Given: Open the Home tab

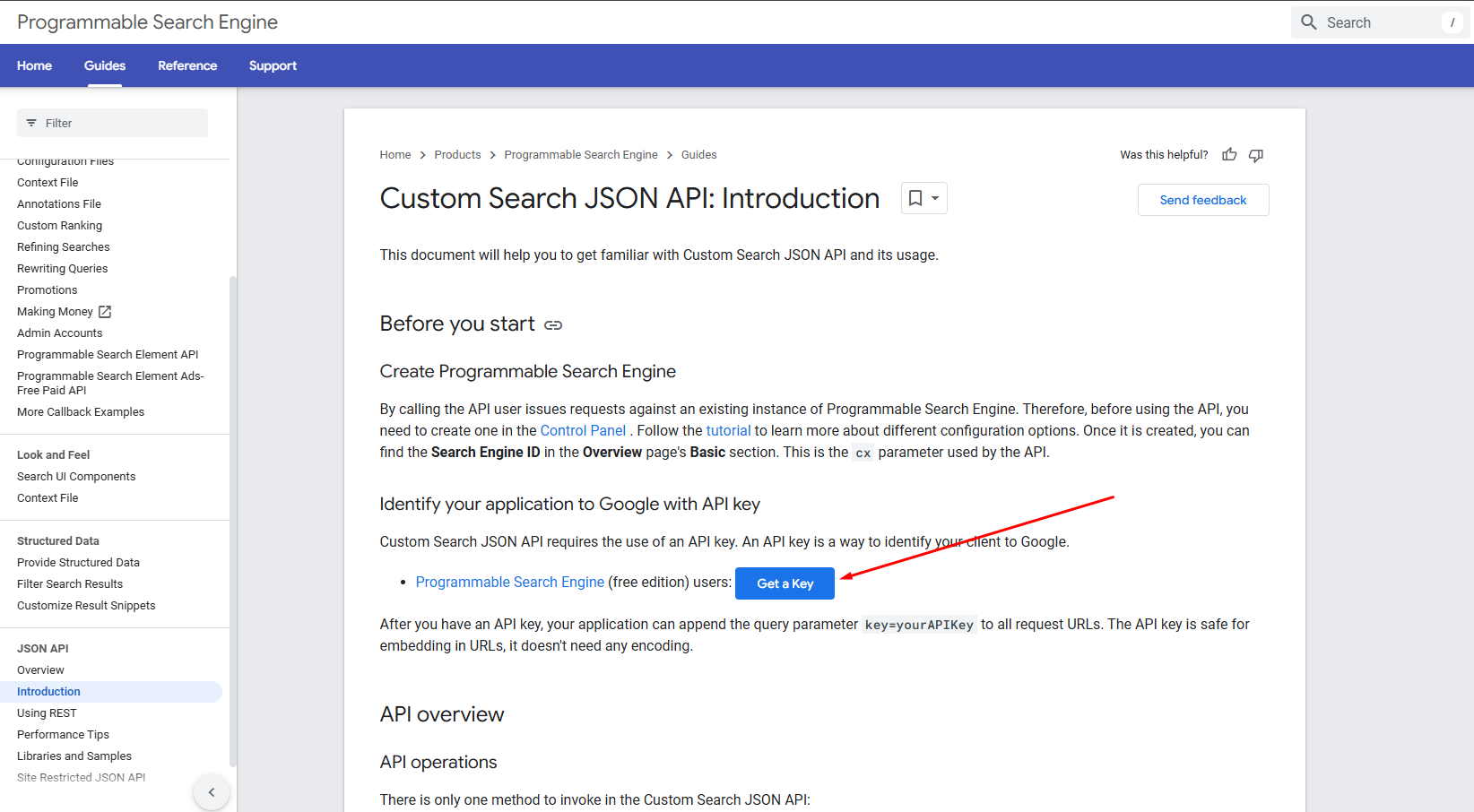Looking at the screenshot, I should click(x=34, y=65).
